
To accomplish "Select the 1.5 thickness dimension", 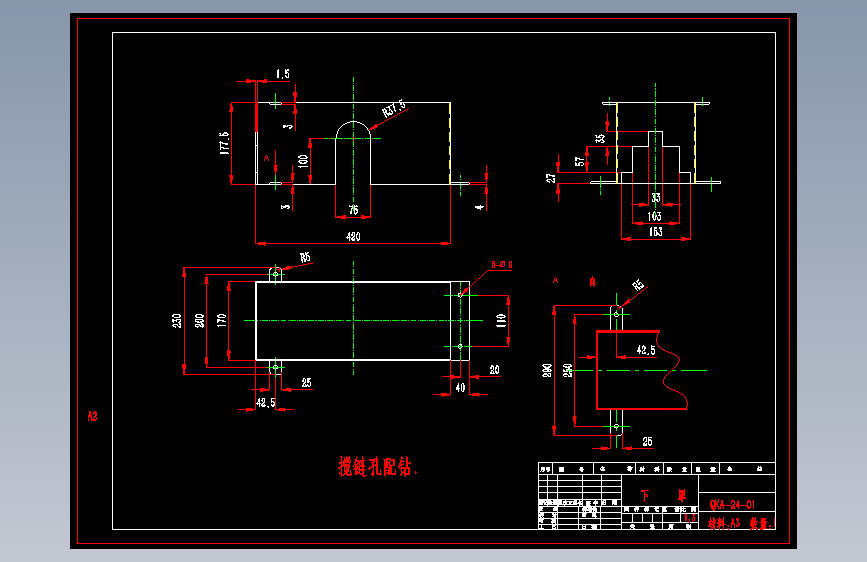I will 283,74.
